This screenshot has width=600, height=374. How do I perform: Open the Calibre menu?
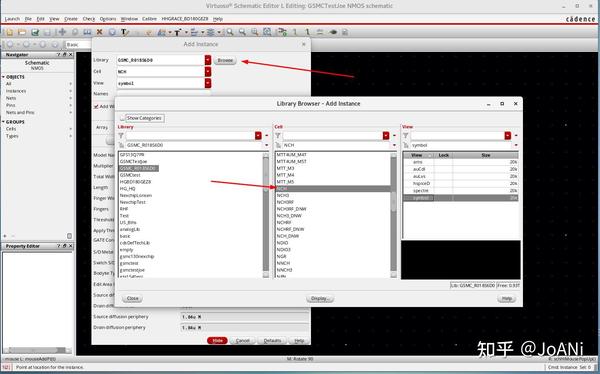(x=150, y=19)
